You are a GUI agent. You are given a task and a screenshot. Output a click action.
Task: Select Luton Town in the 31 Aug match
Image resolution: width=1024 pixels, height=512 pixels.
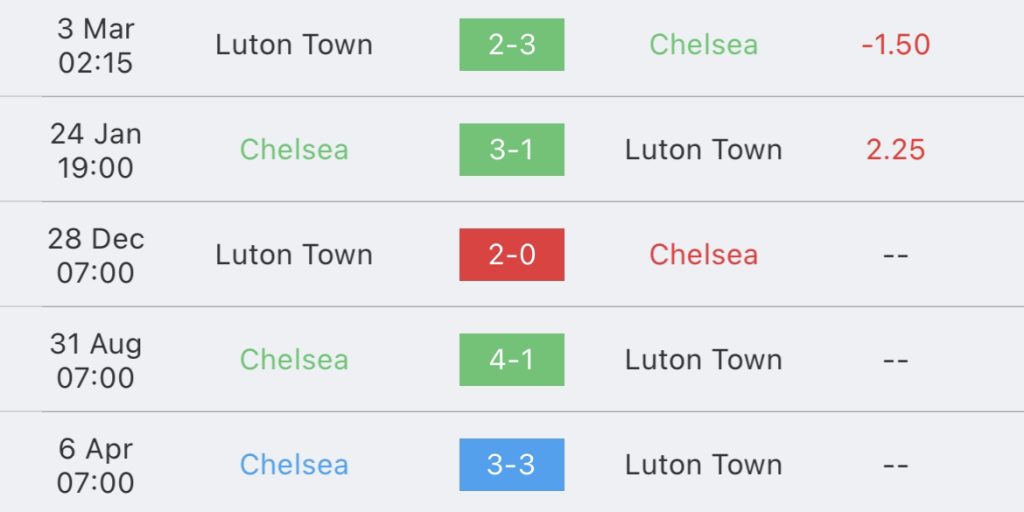coord(703,359)
